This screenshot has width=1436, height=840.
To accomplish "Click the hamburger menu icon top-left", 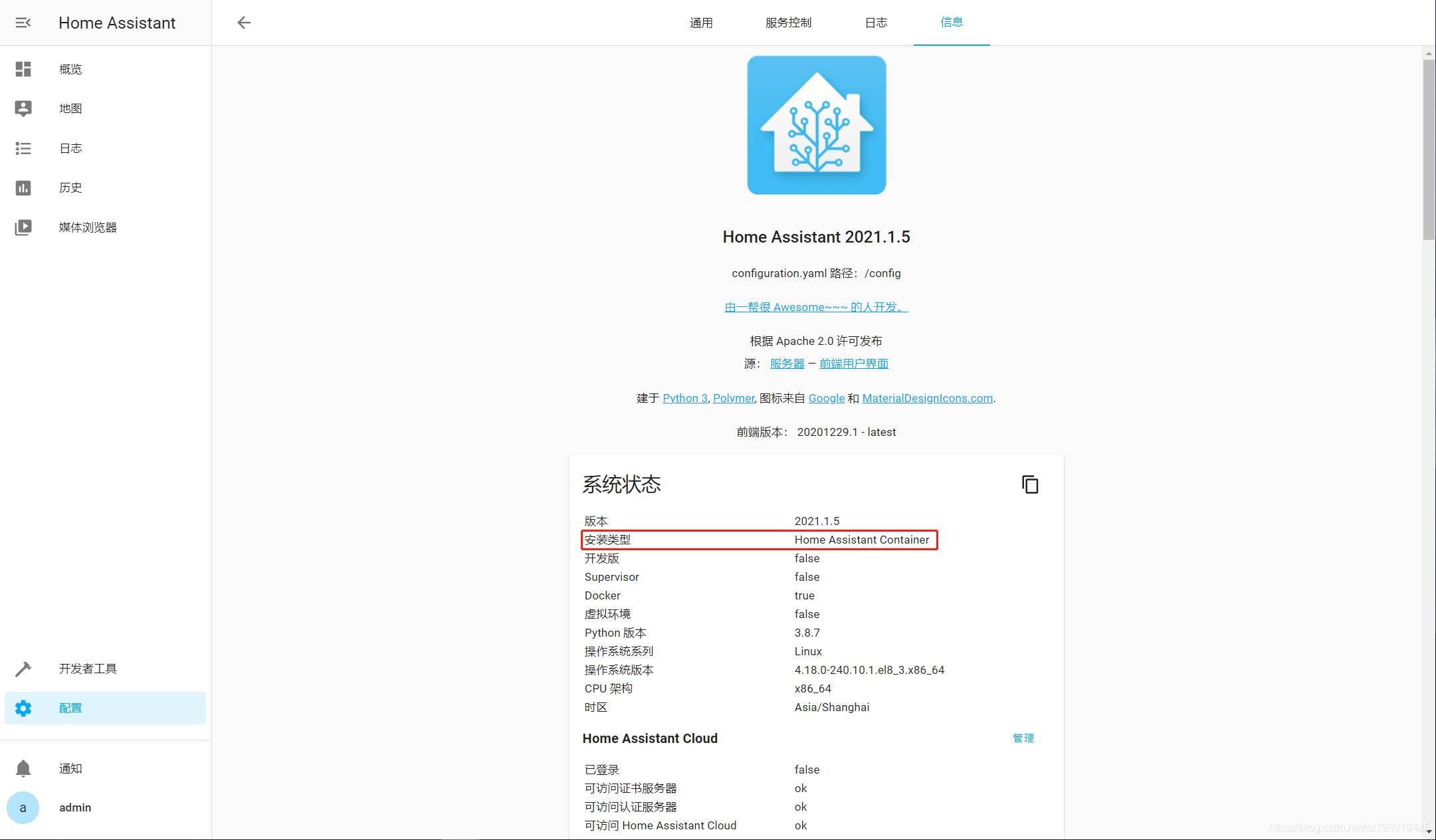I will pos(23,22).
